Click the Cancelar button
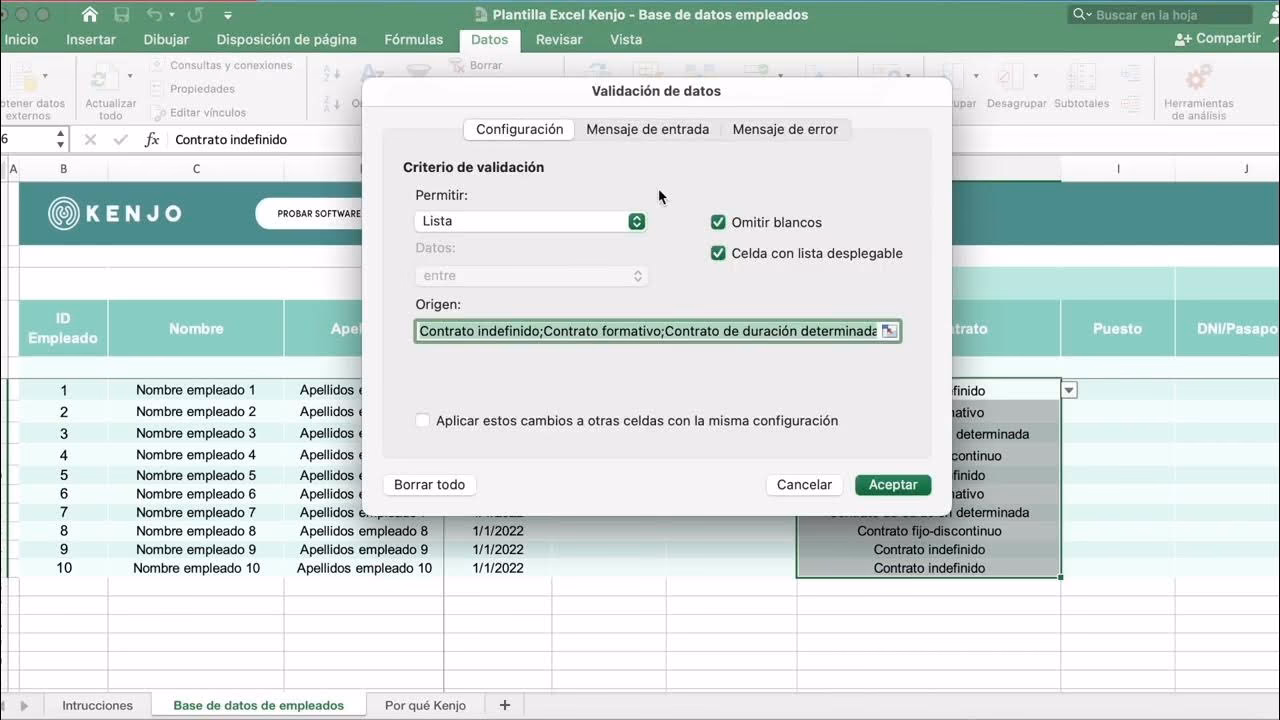This screenshot has width=1280, height=720. (804, 485)
